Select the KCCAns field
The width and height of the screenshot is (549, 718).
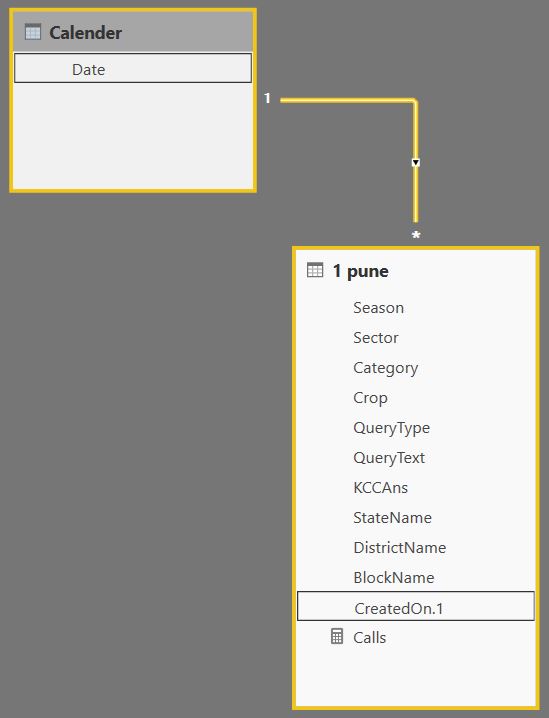tap(380, 488)
